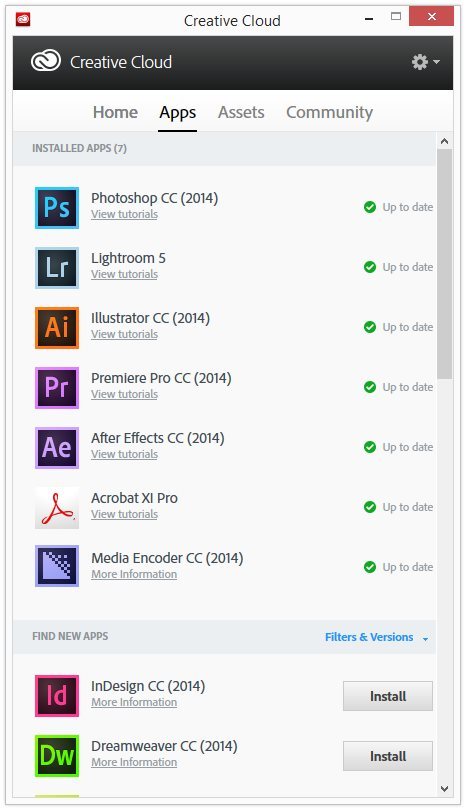
Task: Click the Creative Cloud logo in header
Action: 45,61
